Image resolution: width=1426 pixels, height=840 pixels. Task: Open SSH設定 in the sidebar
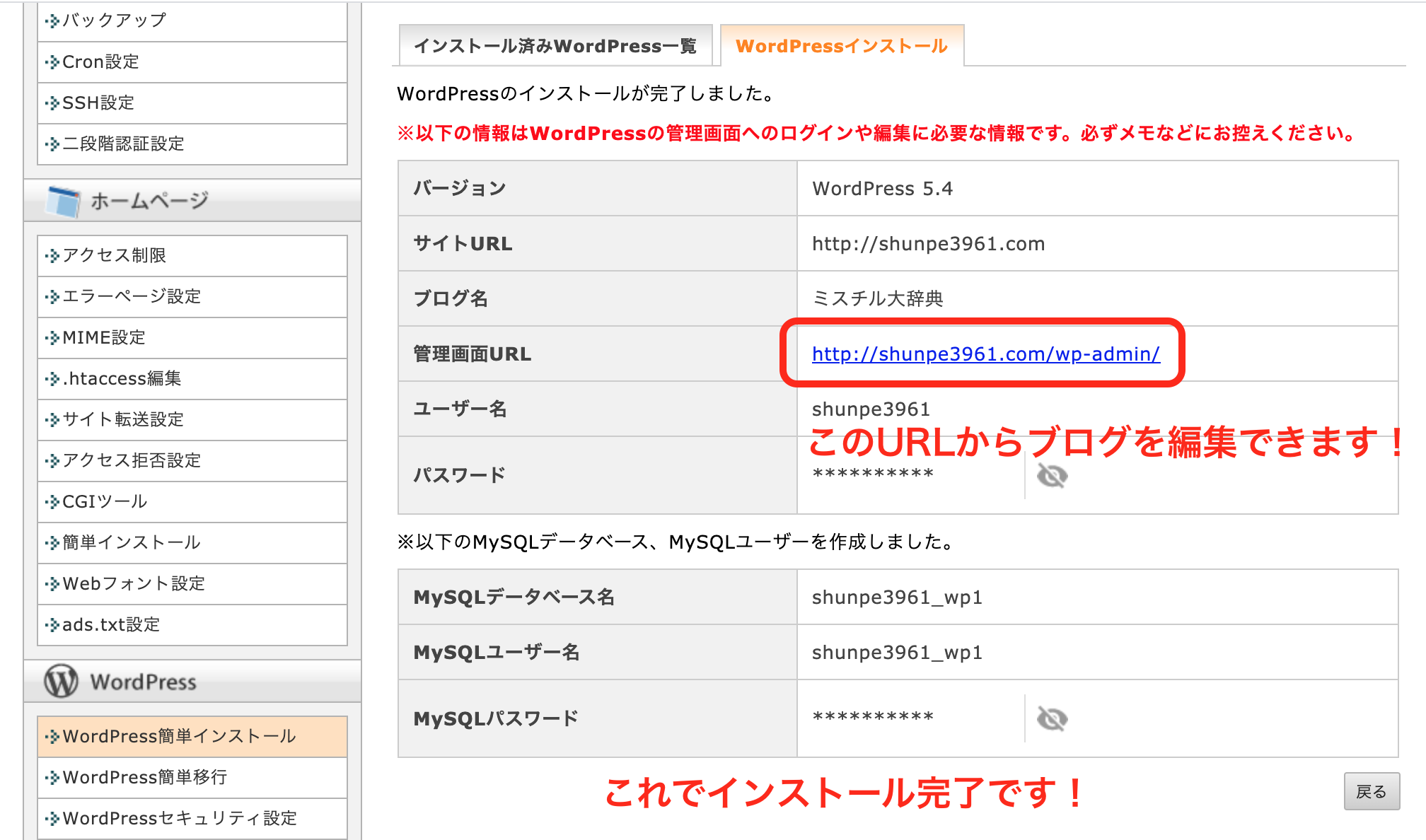point(192,103)
